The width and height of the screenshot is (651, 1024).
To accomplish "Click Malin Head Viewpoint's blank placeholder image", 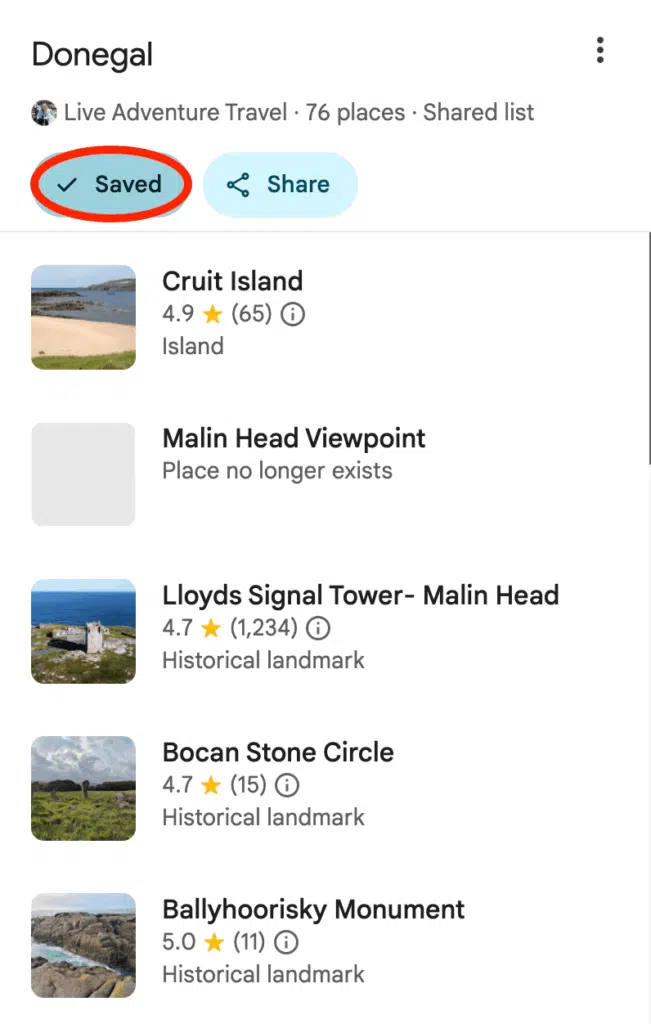I will (x=83, y=474).
